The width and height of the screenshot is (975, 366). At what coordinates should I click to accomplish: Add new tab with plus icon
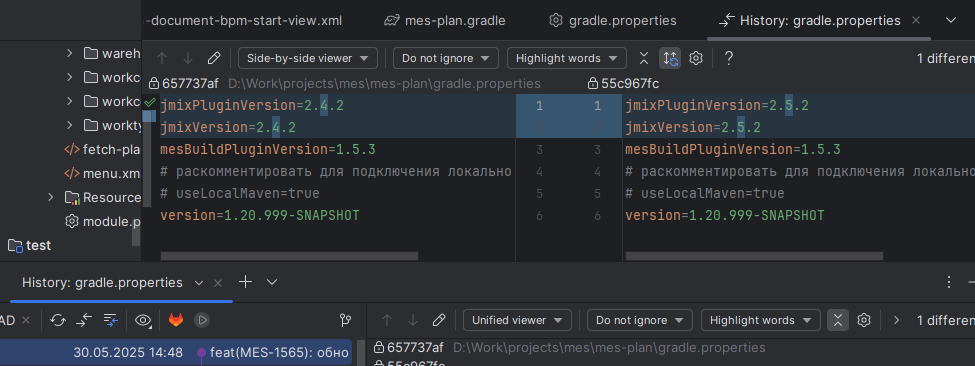[246, 282]
